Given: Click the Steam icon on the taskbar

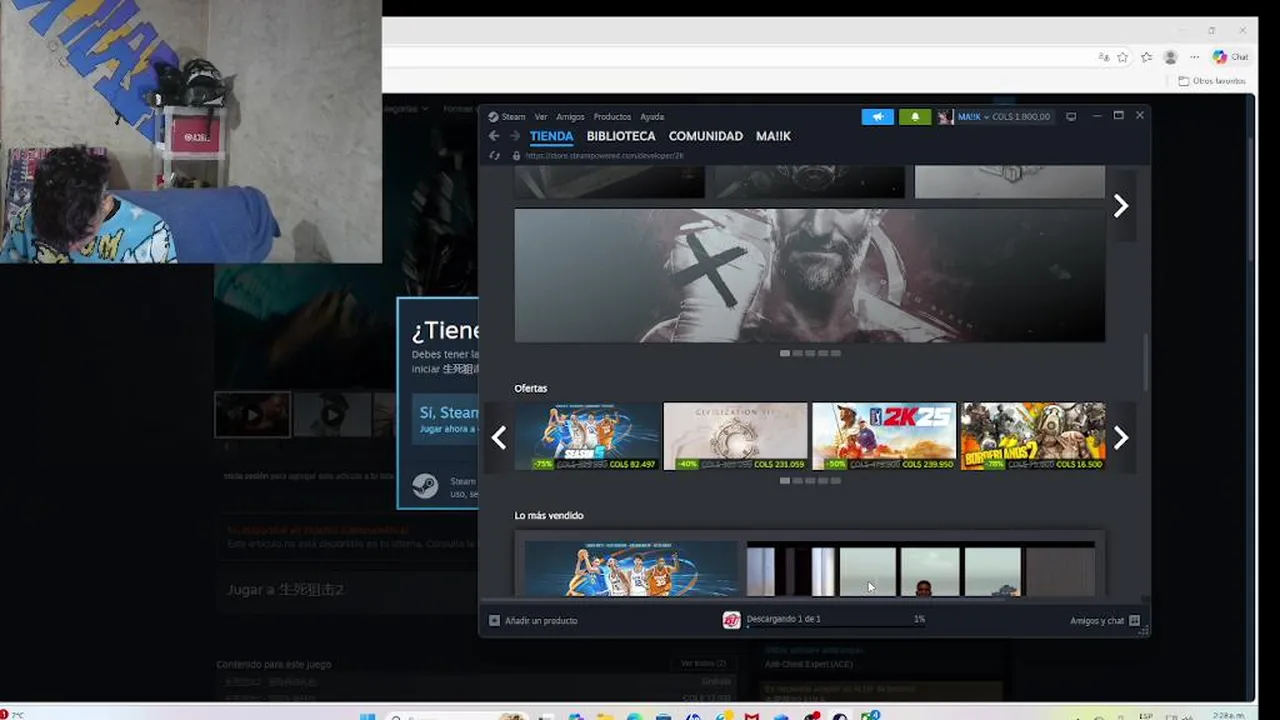Looking at the screenshot, I should (x=839, y=716).
